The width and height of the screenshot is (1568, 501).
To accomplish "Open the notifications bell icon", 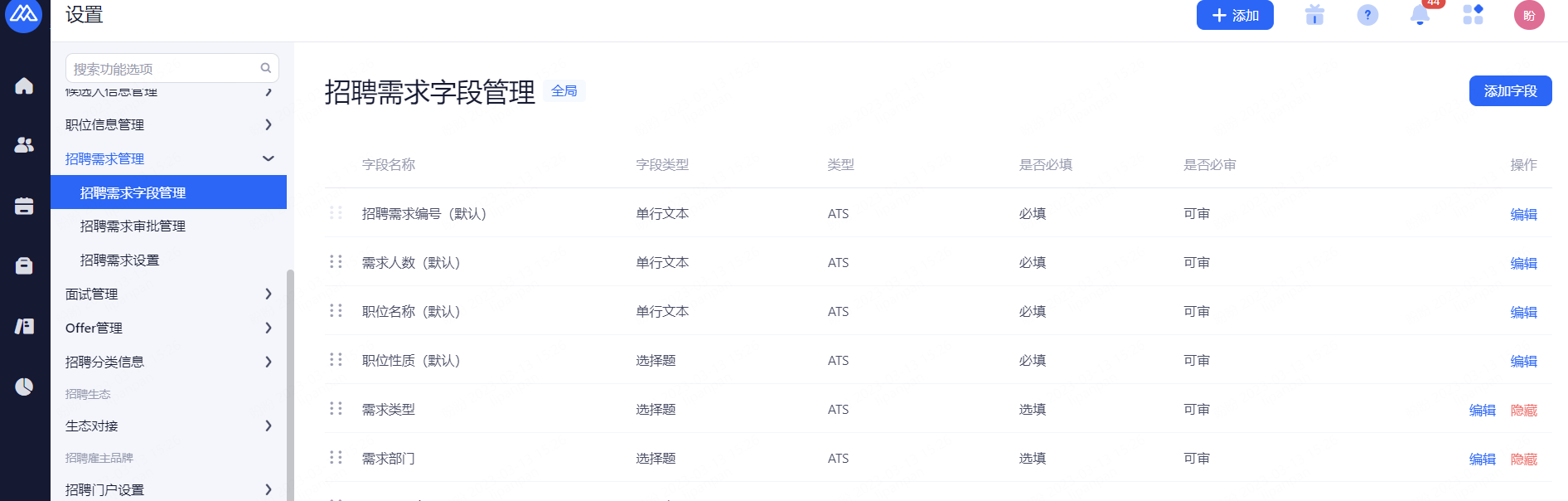I will click(1420, 15).
